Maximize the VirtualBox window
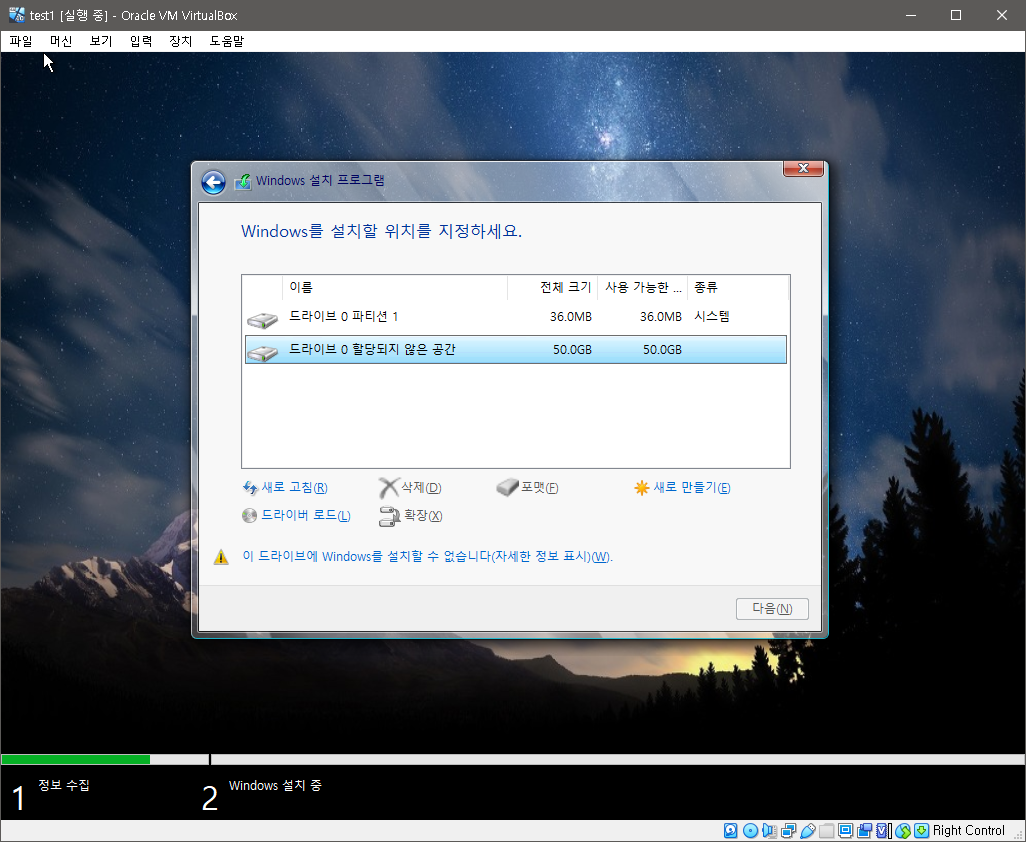This screenshot has width=1026, height=842. click(x=955, y=15)
